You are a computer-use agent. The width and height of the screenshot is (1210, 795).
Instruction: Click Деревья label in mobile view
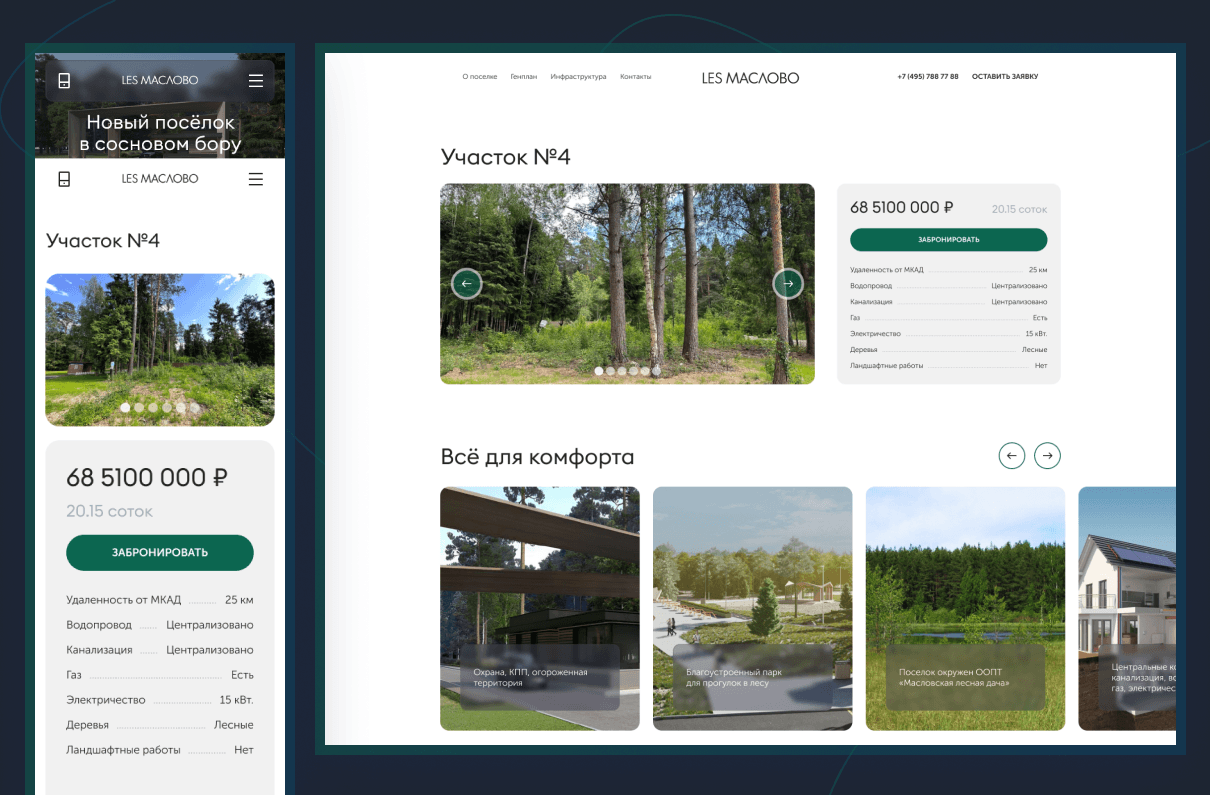pyautogui.click(x=88, y=725)
